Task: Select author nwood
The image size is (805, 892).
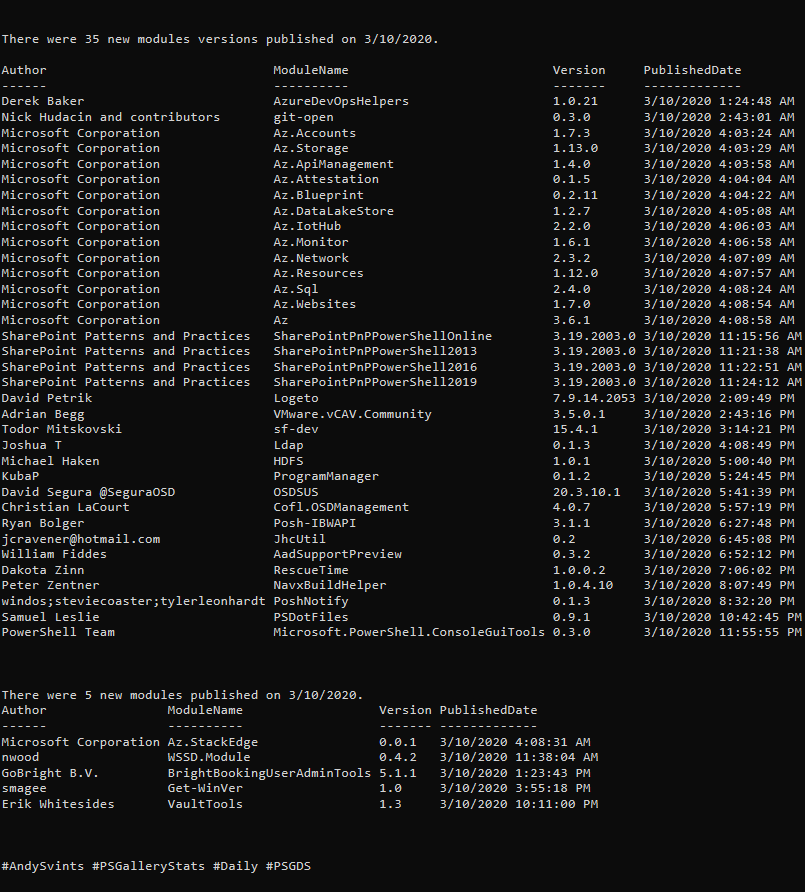Action: [20, 757]
